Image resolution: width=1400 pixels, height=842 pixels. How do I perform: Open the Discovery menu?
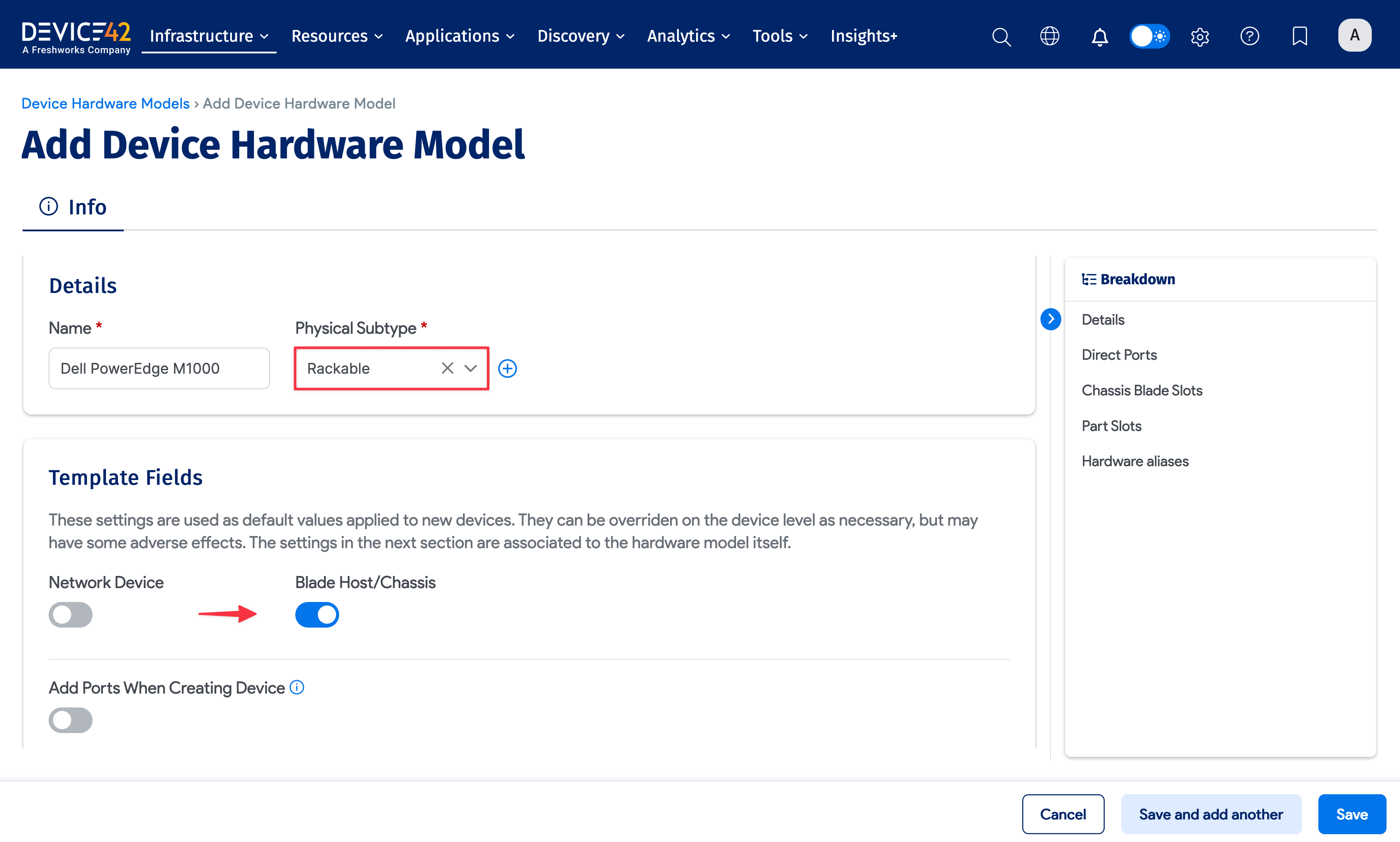click(580, 35)
